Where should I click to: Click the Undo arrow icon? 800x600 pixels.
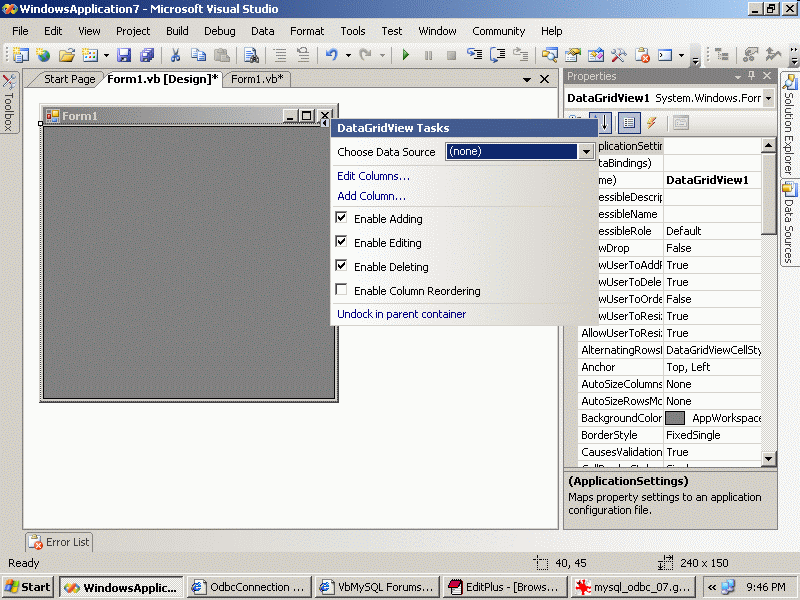click(x=331, y=56)
